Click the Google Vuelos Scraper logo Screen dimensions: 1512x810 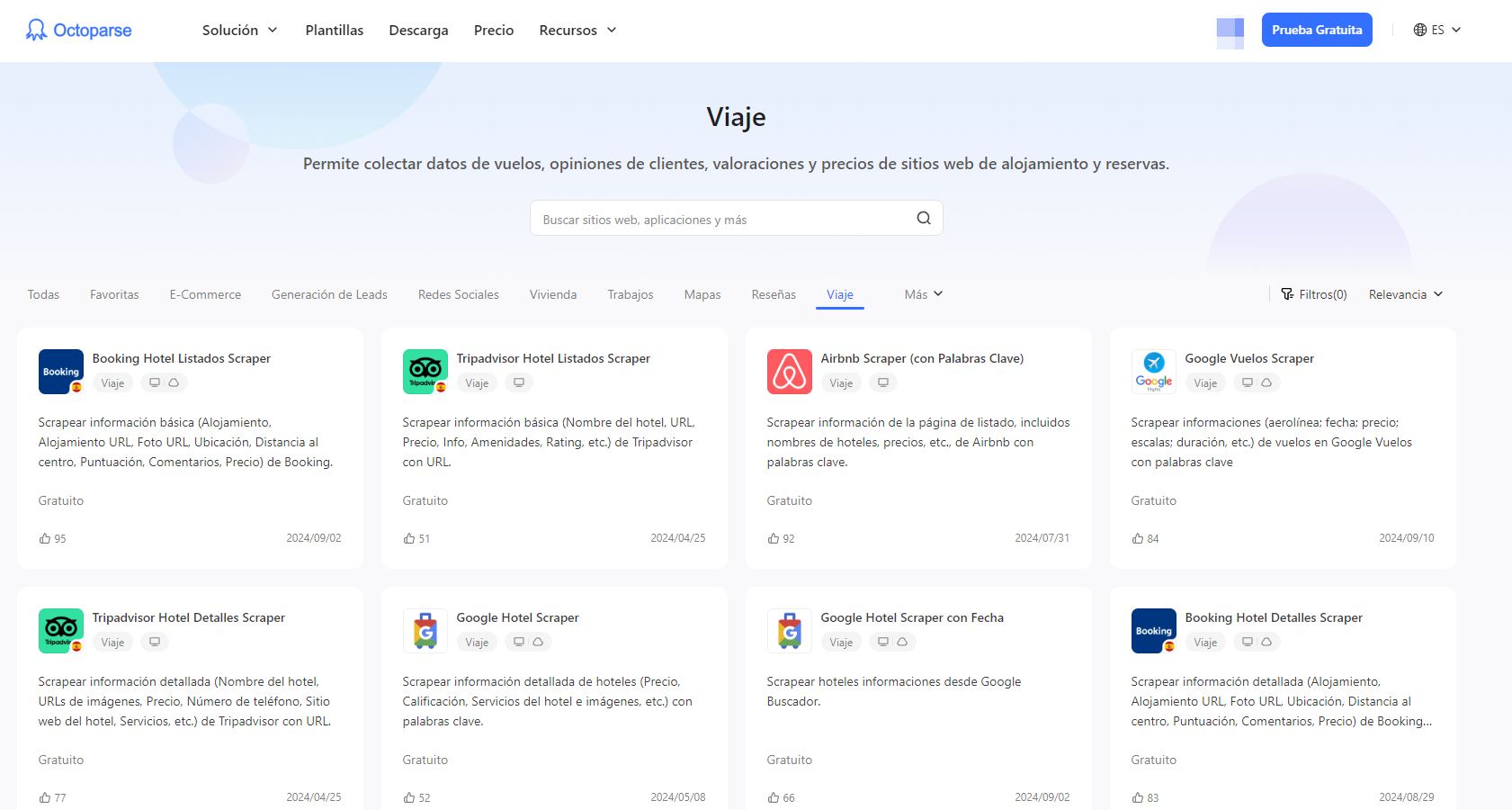[x=1154, y=372]
